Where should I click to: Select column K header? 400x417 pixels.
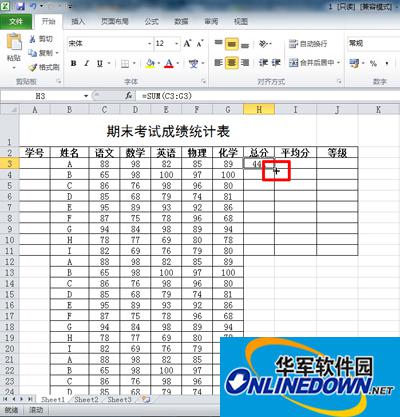click(x=379, y=109)
